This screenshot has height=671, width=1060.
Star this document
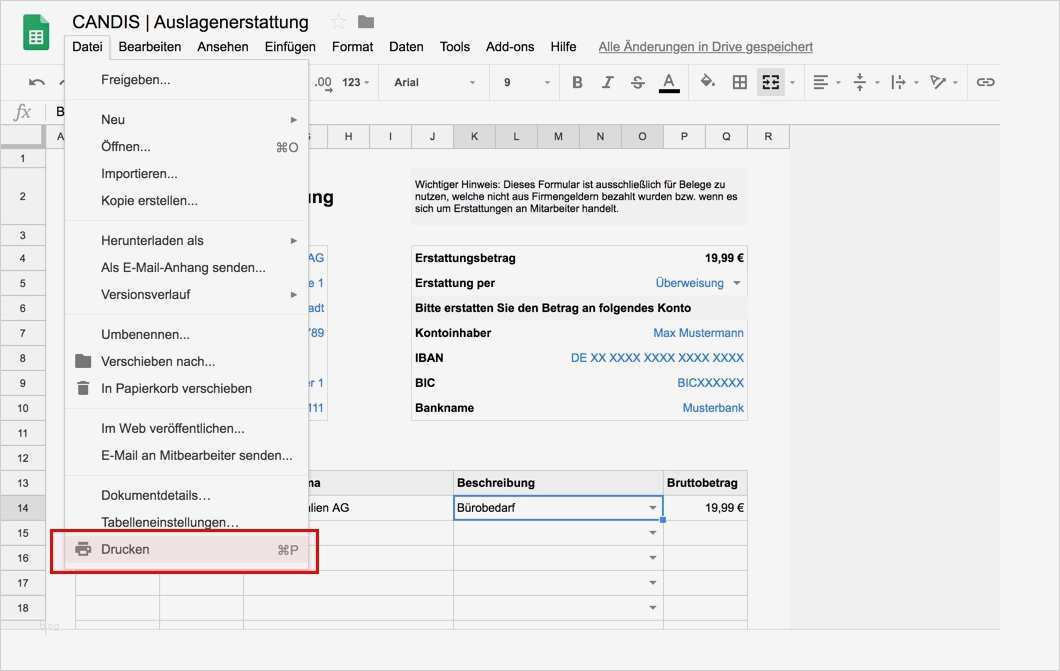pos(338,22)
